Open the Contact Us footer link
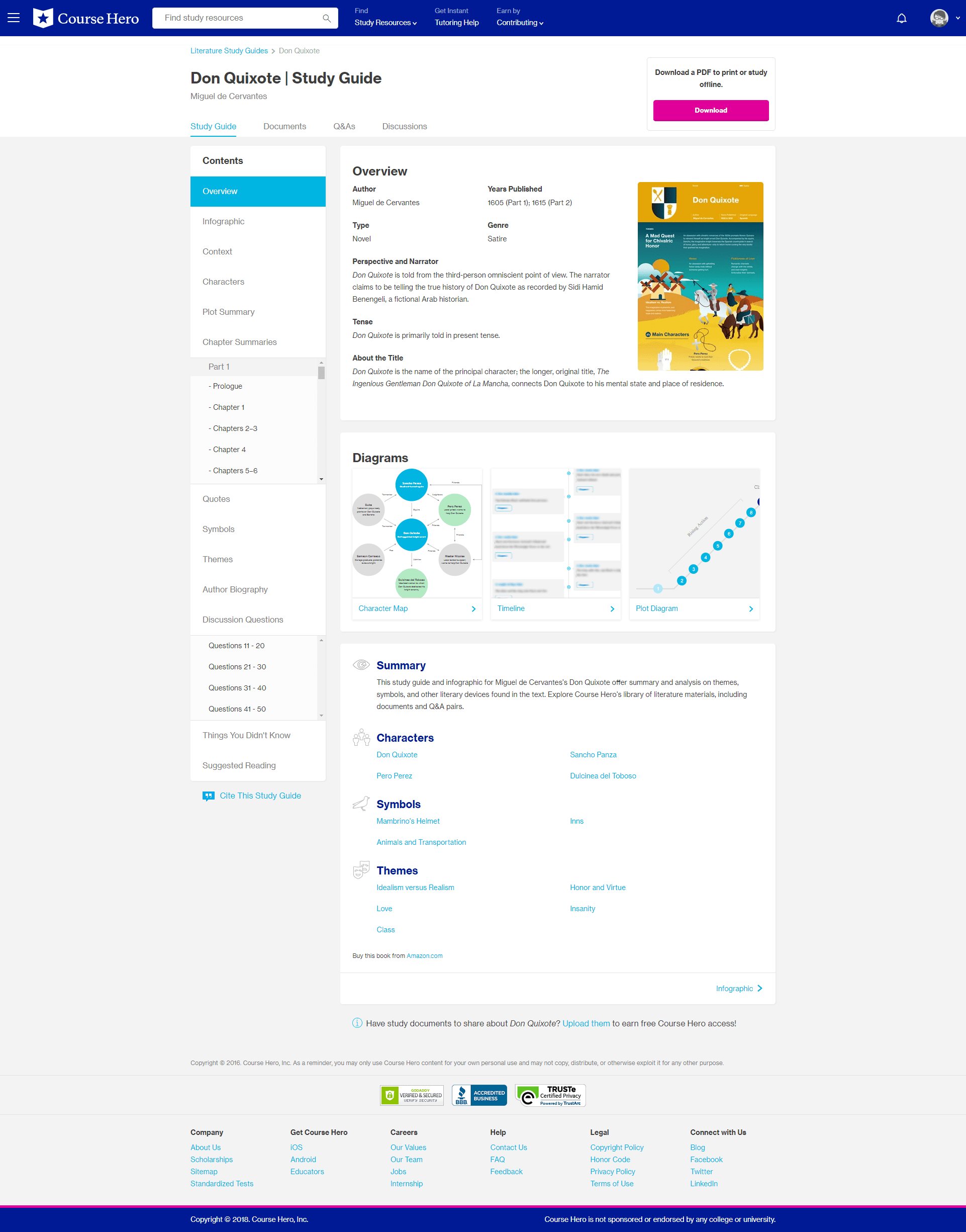The image size is (966, 1232). click(509, 1147)
